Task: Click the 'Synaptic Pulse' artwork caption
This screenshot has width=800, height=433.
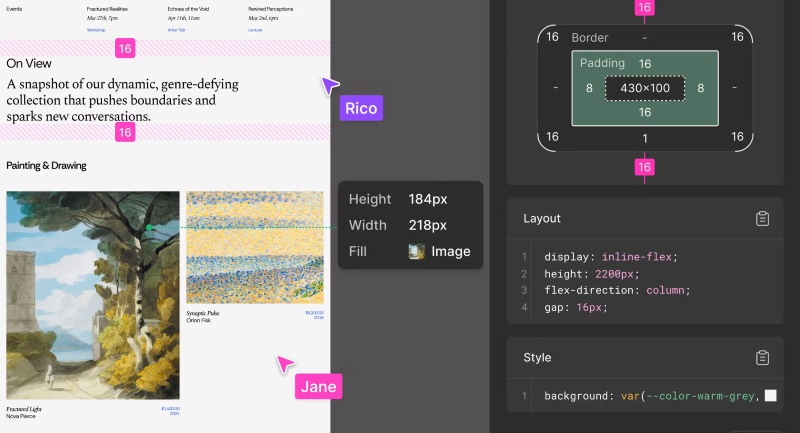Action: (x=203, y=313)
